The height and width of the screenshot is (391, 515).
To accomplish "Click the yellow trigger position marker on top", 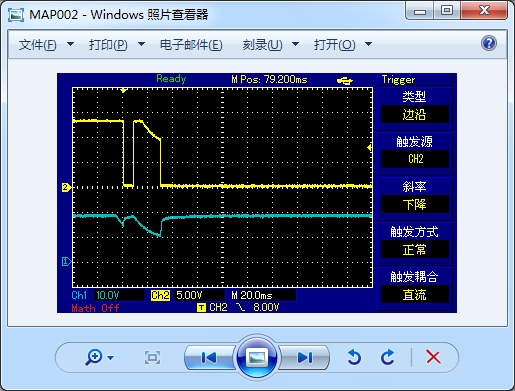I will point(123,90).
